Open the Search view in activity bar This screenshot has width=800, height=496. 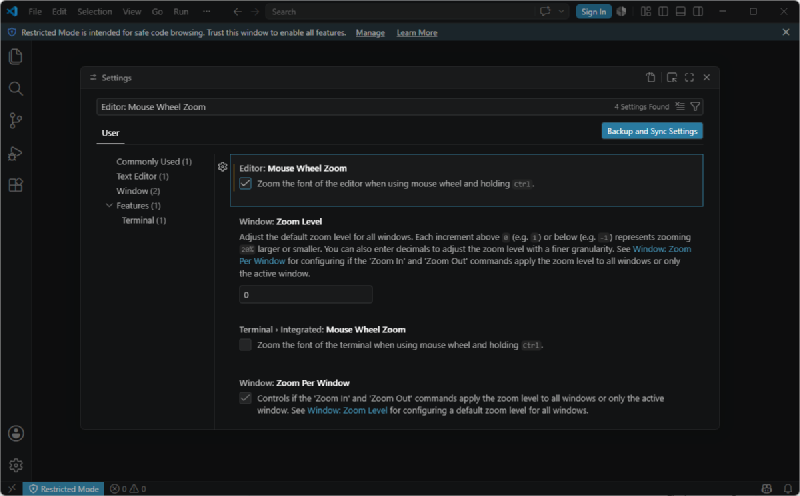16,89
